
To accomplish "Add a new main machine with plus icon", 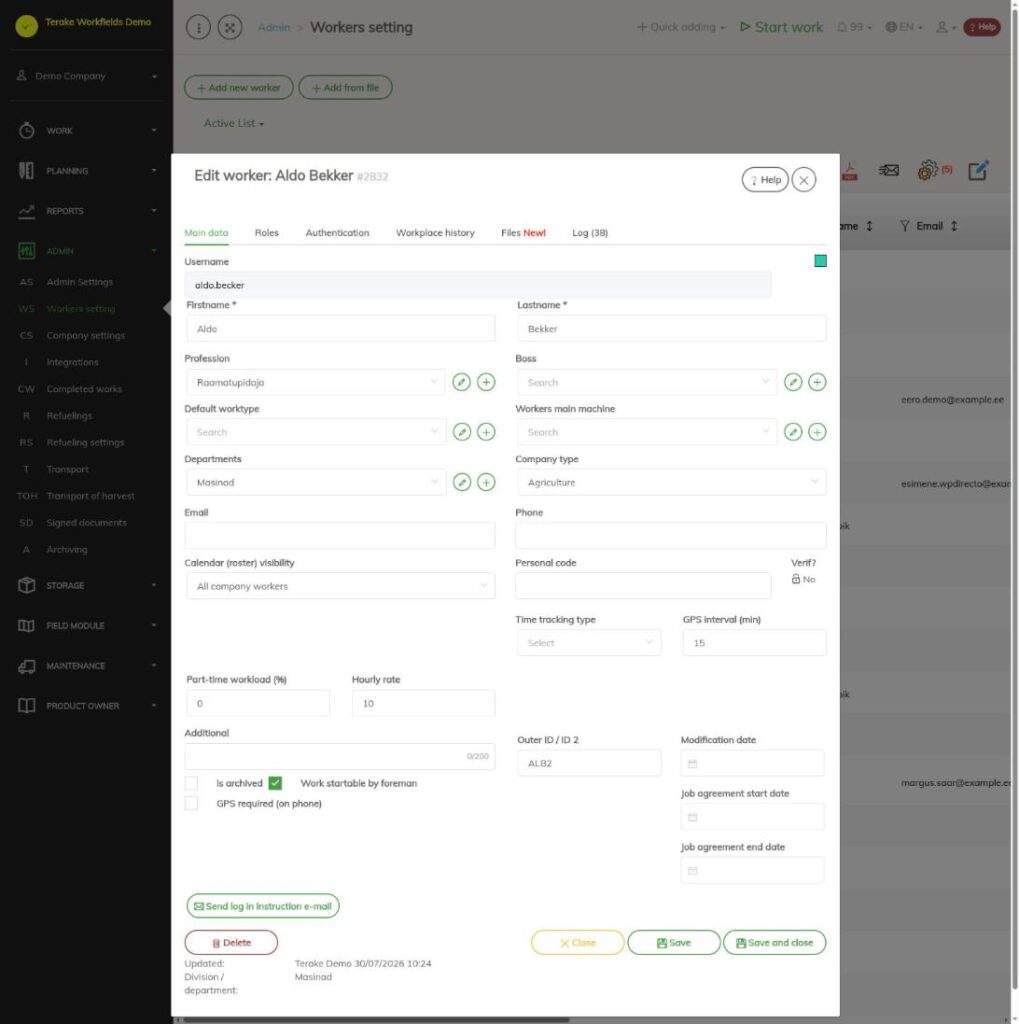I will pyautogui.click(x=817, y=432).
